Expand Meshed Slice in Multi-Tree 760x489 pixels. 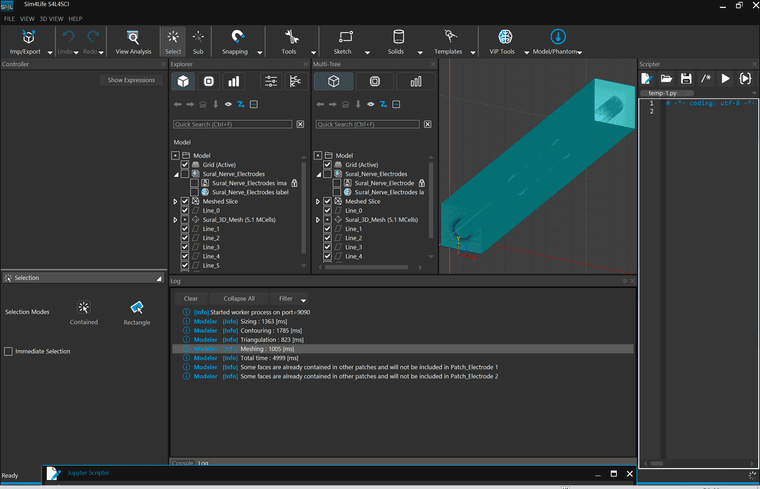318,201
